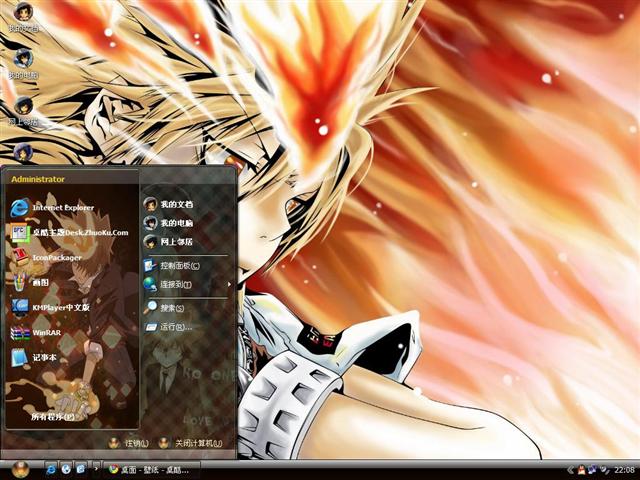Open the 运行(R)... run dialog
Screen dimensions: 640x480
(168, 327)
